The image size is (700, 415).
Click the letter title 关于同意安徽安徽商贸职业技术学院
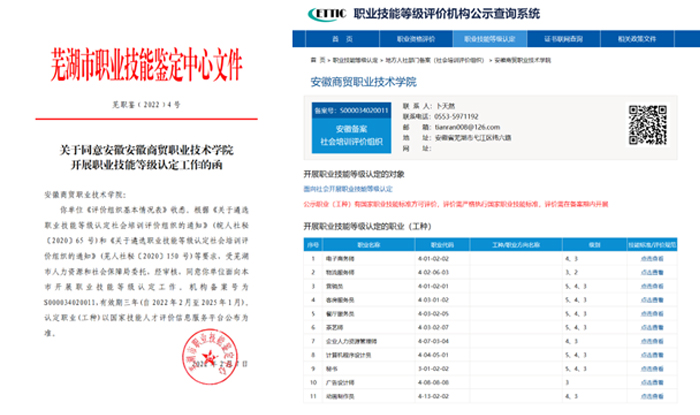pyautogui.click(x=146, y=150)
